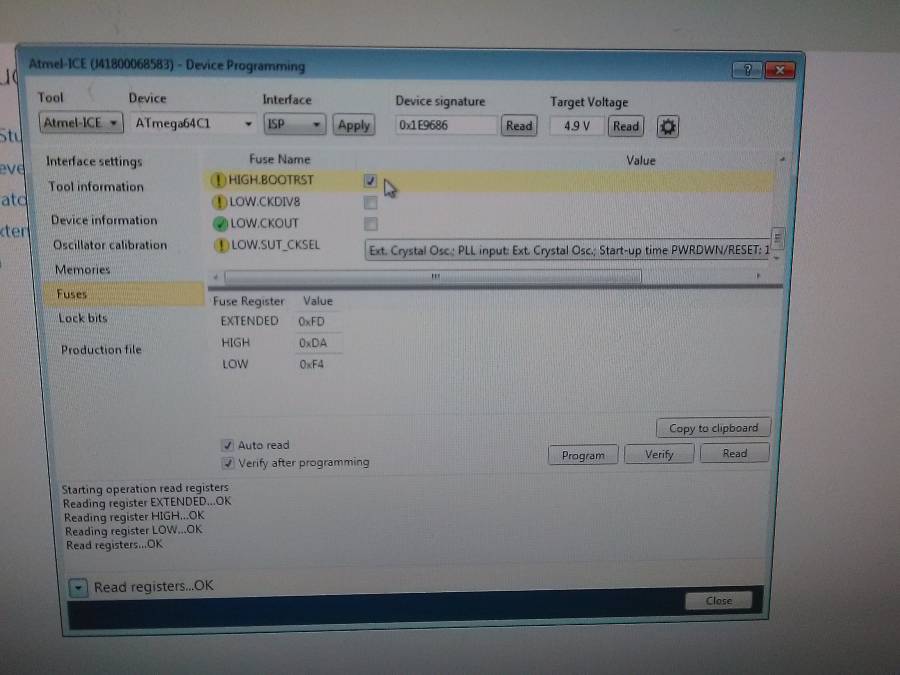
Task: Click the fuse list scroll-left arrow
Action: pos(216,277)
